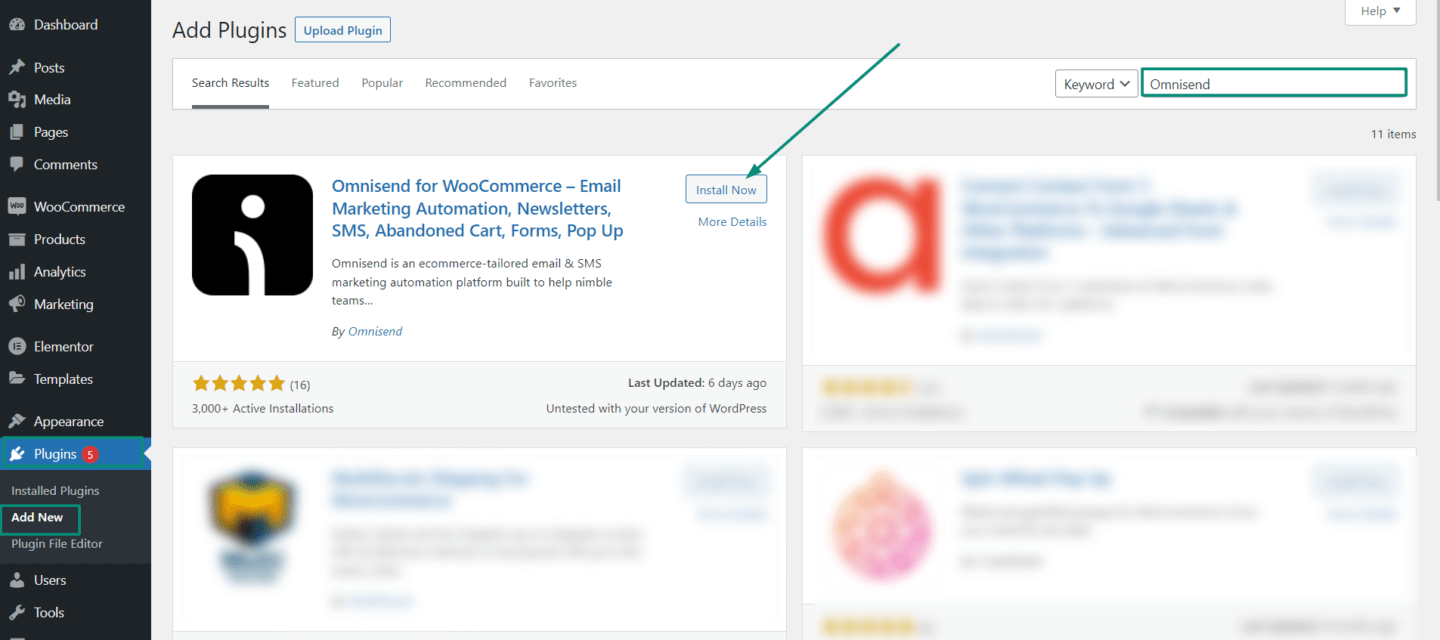The image size is (1440, 640).
Task: Open the Tools wrench icon
Action: [x=17, y=613]
